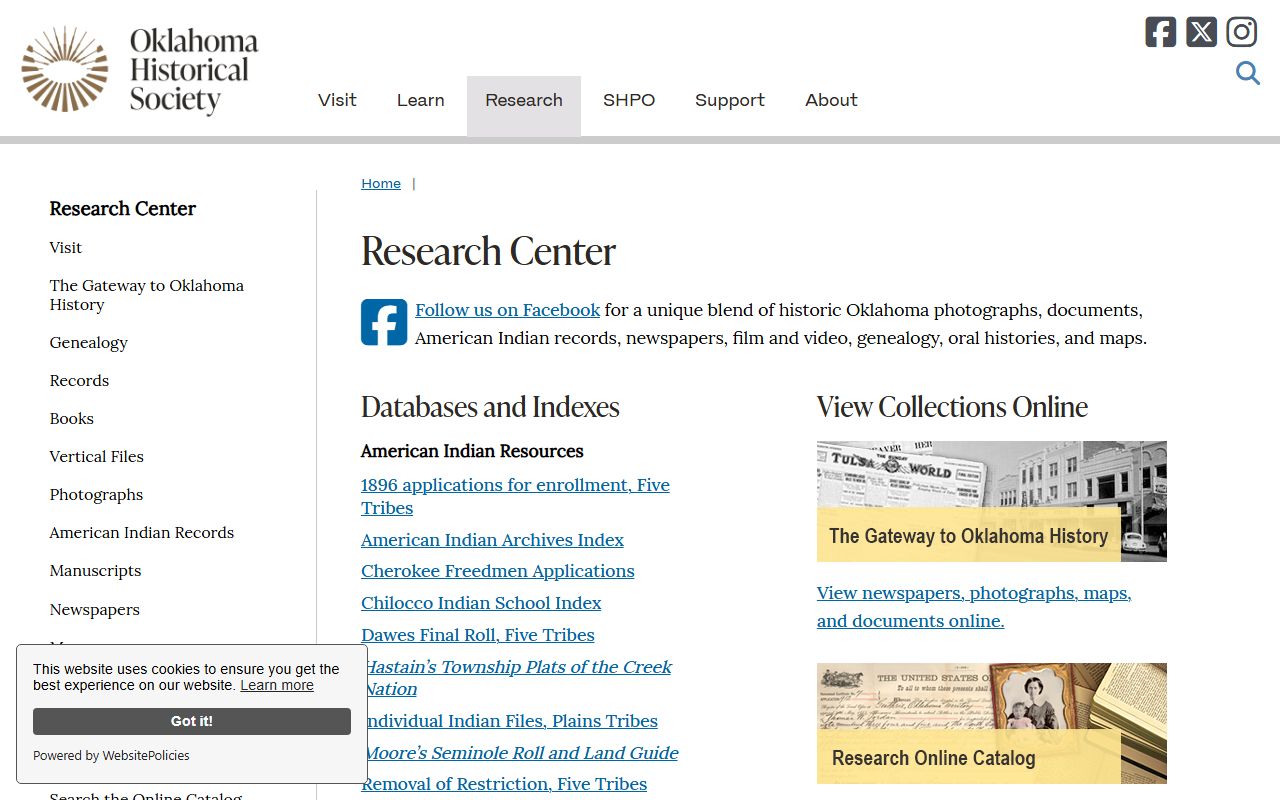Select the Research menu tab
The width and height of the screenshot is (1280, 800).
pyautogui.click(x=524, y=105)
